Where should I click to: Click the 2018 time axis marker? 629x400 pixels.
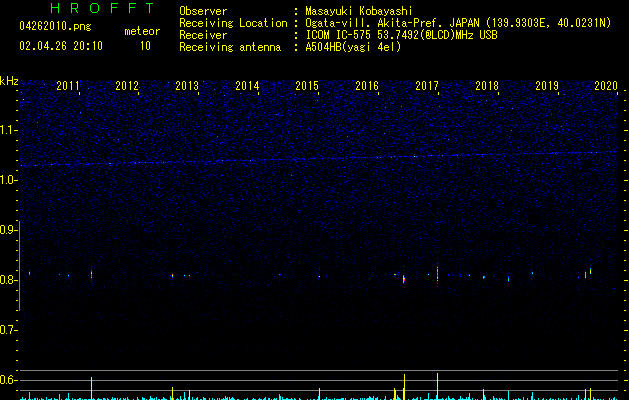(x=487, y=86)
